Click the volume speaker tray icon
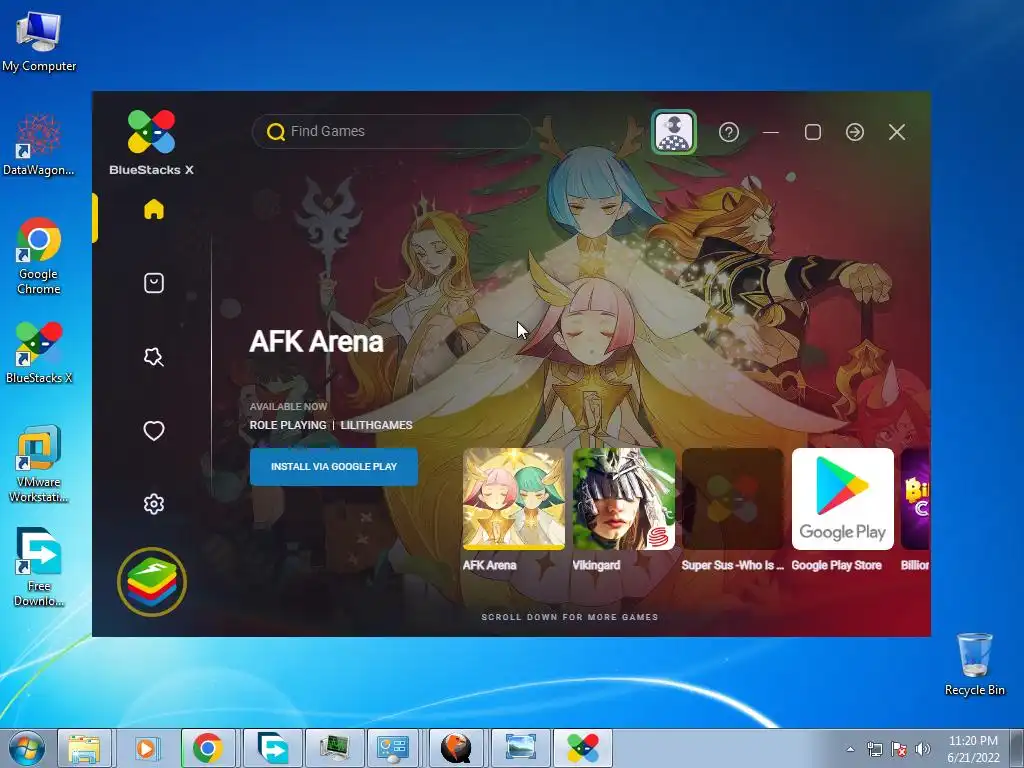 pos(923,749)
